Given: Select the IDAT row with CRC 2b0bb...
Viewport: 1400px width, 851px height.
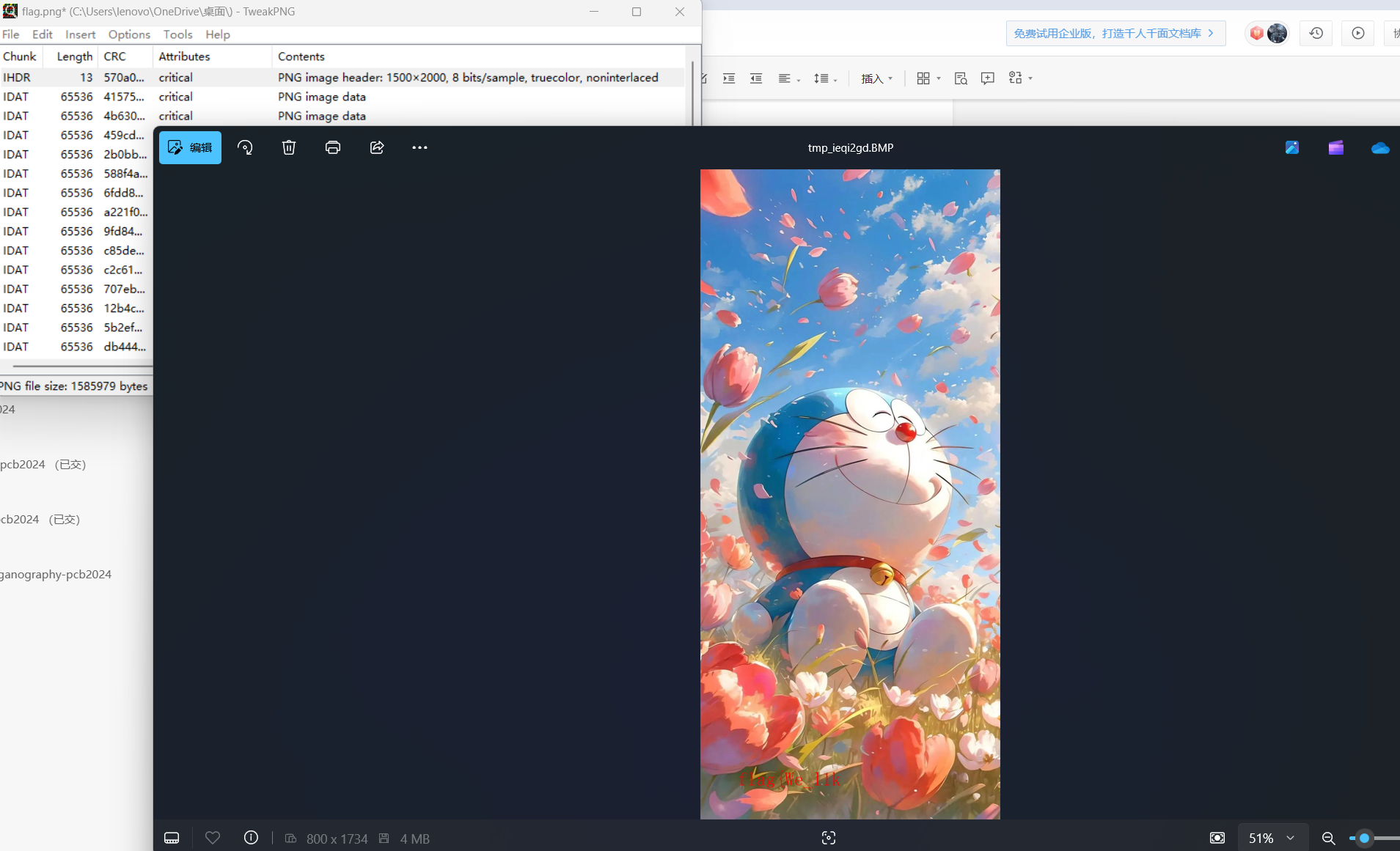Looking at the screenshot, I should (76, 154).
